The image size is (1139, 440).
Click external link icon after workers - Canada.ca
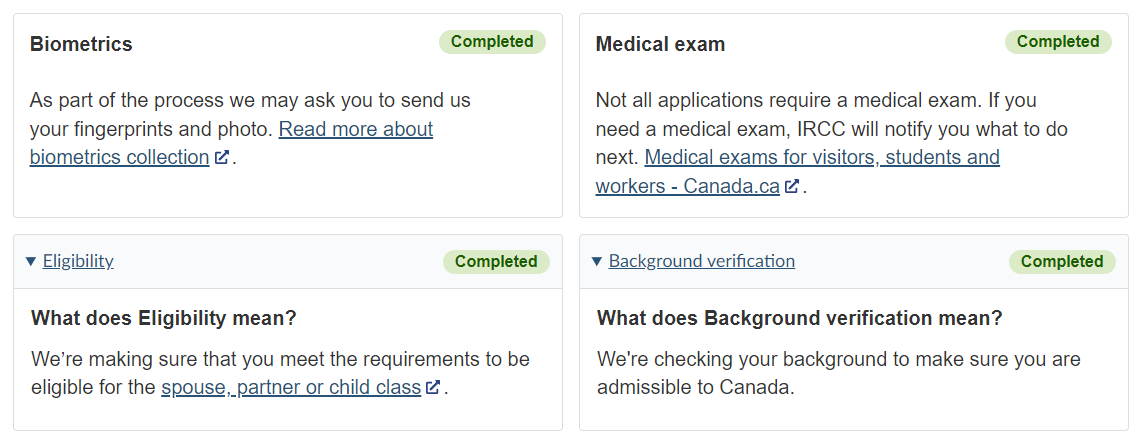pyautogui.click(x=792, y=186)
